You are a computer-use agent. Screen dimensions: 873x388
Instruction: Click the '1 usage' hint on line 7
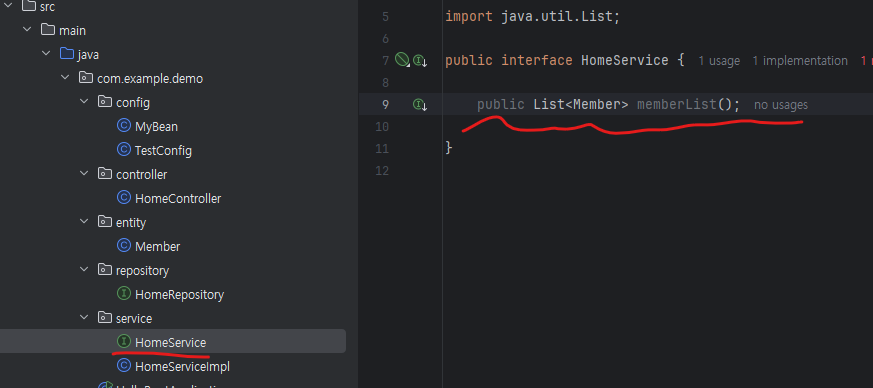pos(719,61)
